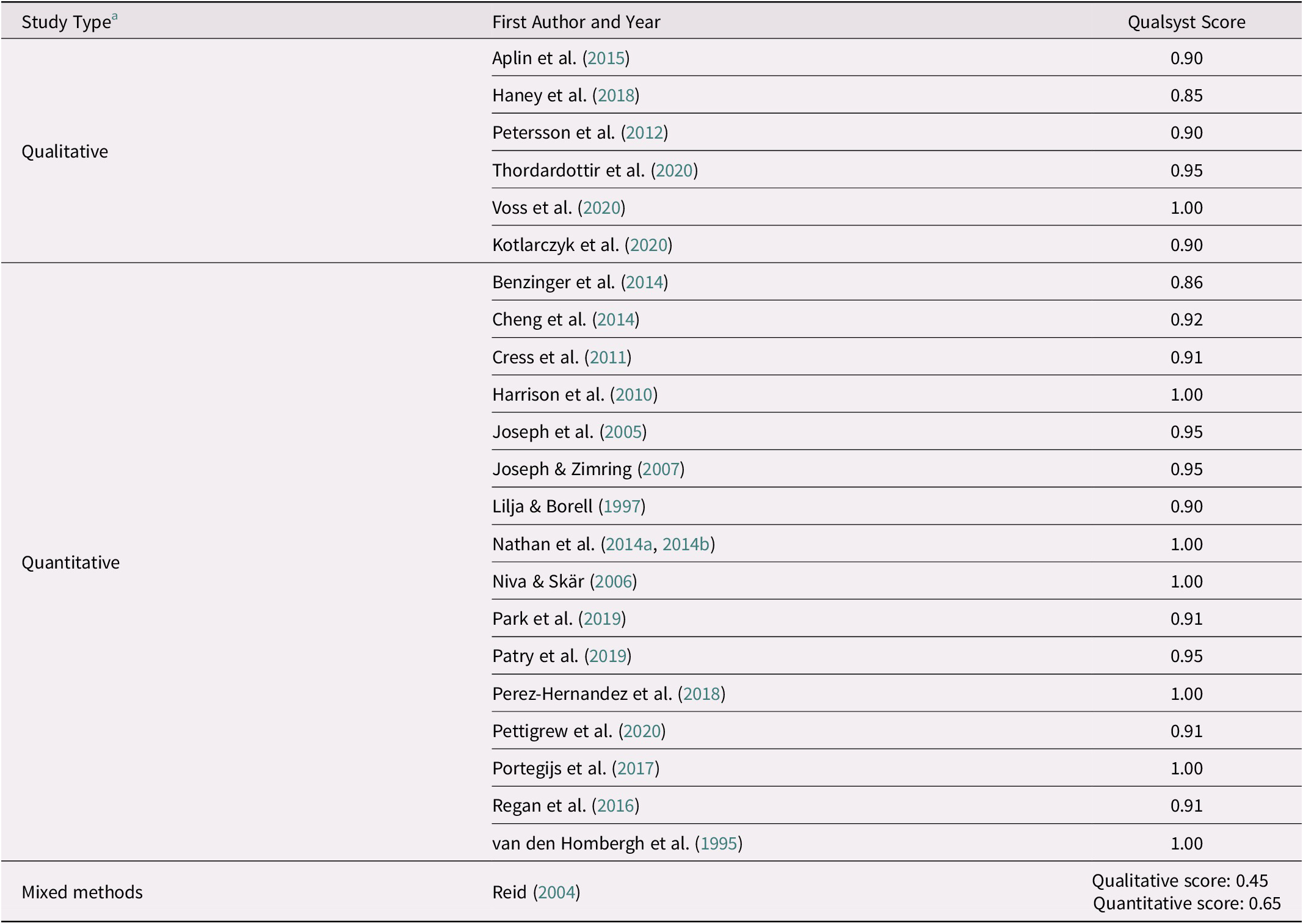Click the Cheng et al. 2014 year

point(615,319)
